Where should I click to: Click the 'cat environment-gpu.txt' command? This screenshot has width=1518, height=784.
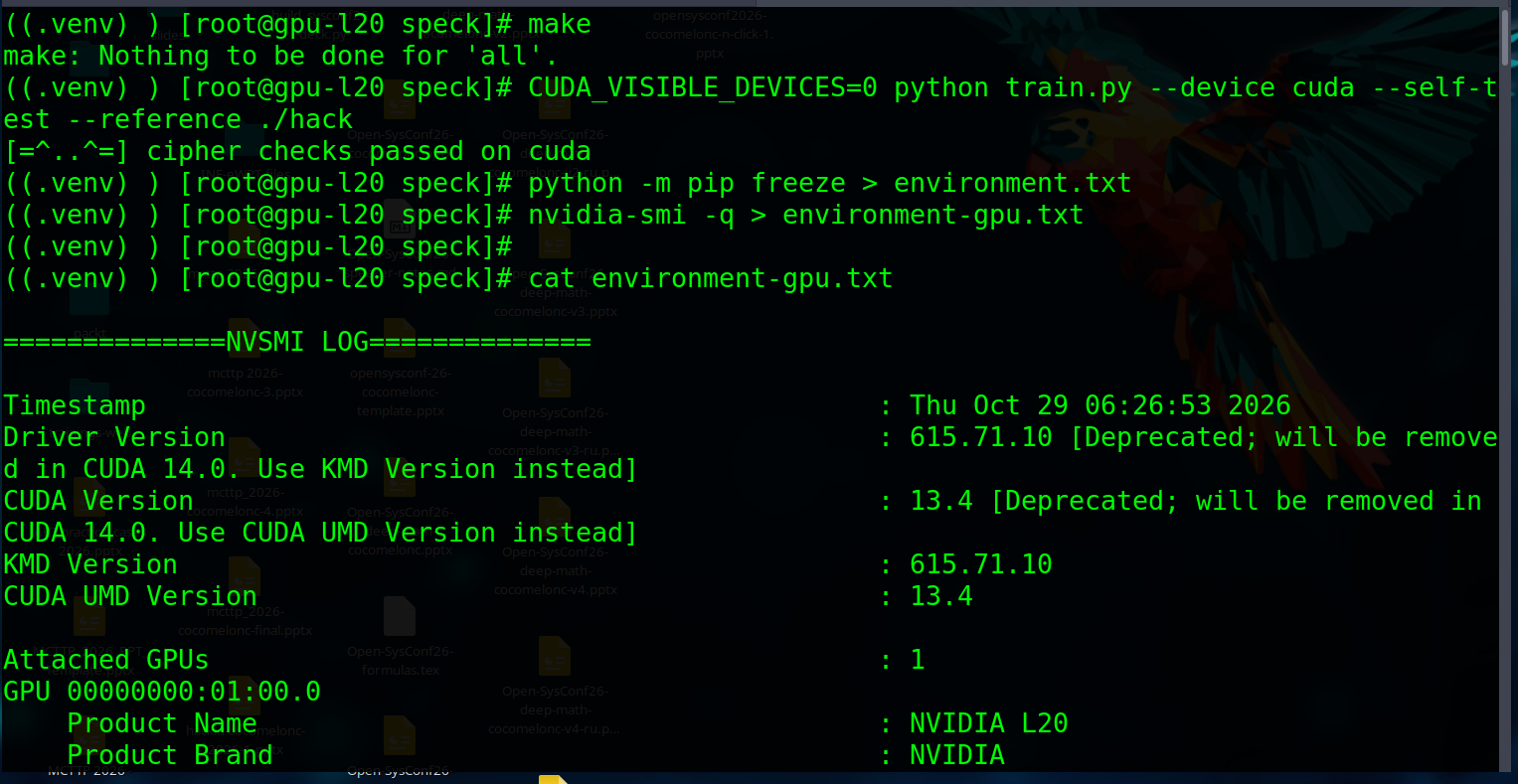point(711,278)
